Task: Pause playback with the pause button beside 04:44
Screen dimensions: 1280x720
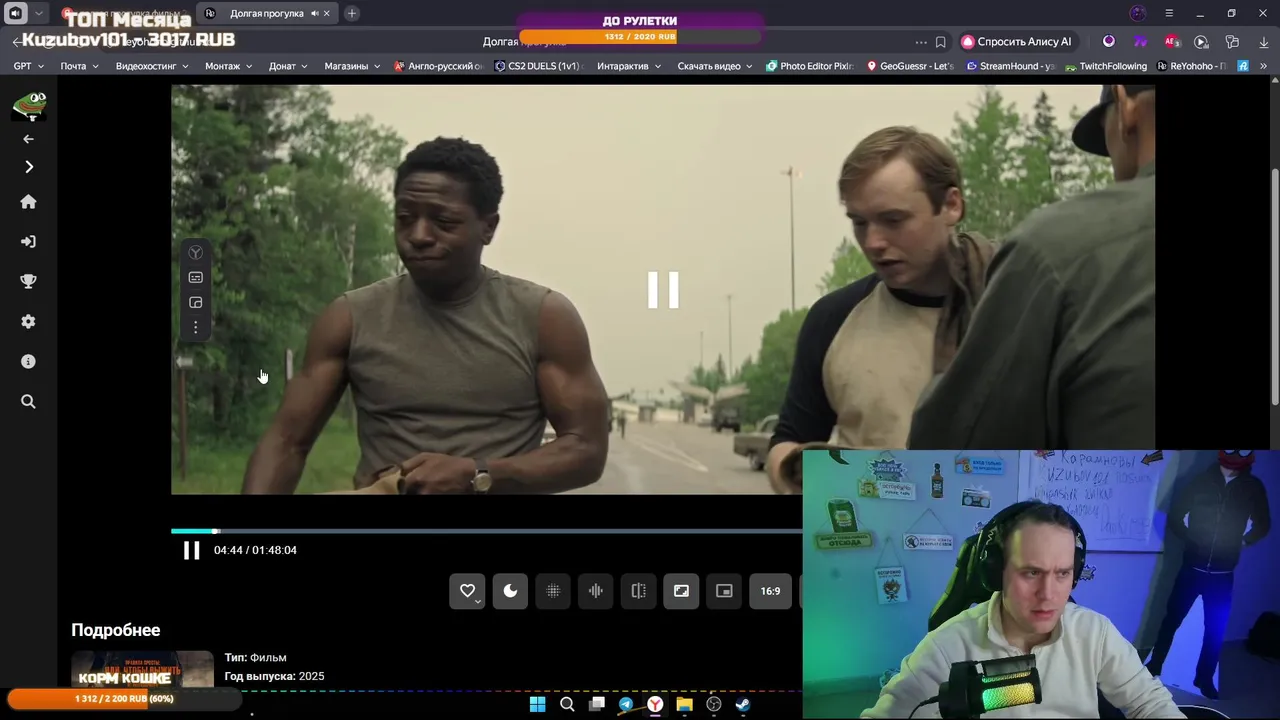Action: (191, 550)
